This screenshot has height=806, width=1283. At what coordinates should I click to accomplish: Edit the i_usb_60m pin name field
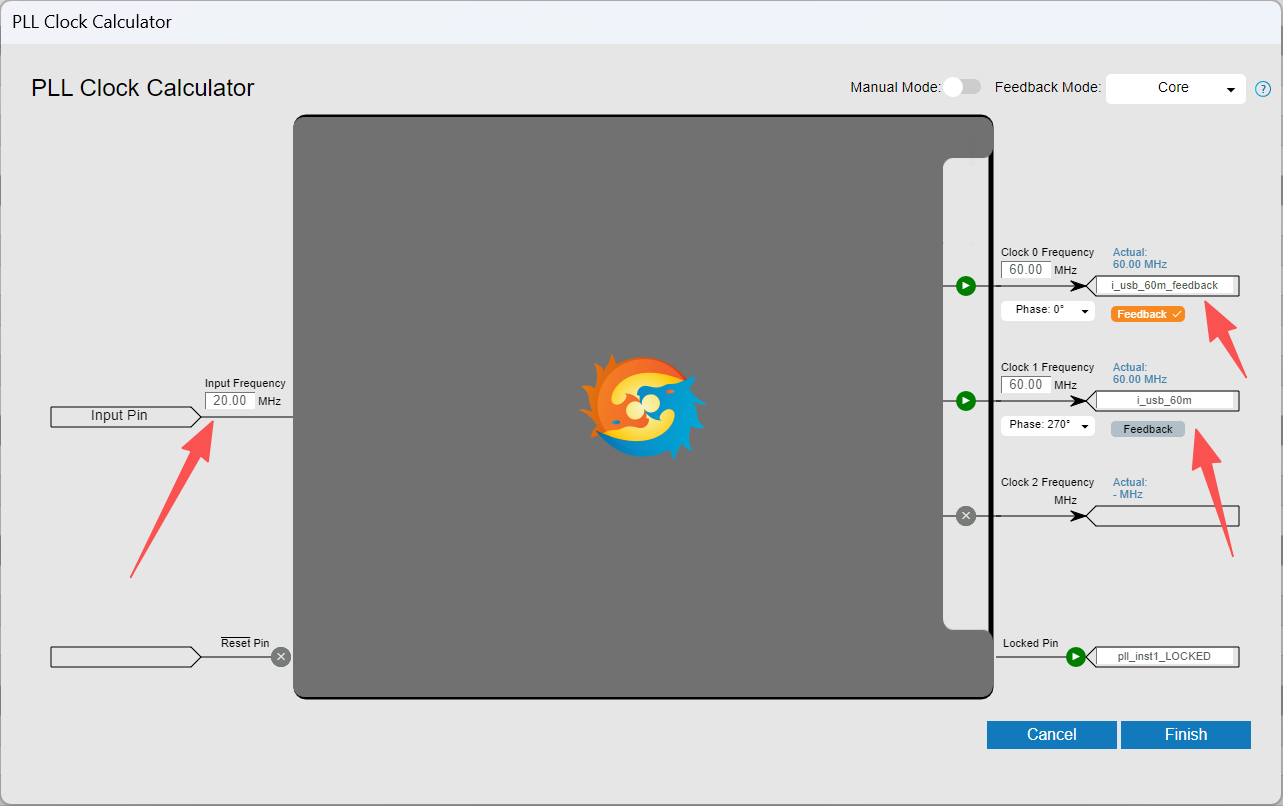1164,401
